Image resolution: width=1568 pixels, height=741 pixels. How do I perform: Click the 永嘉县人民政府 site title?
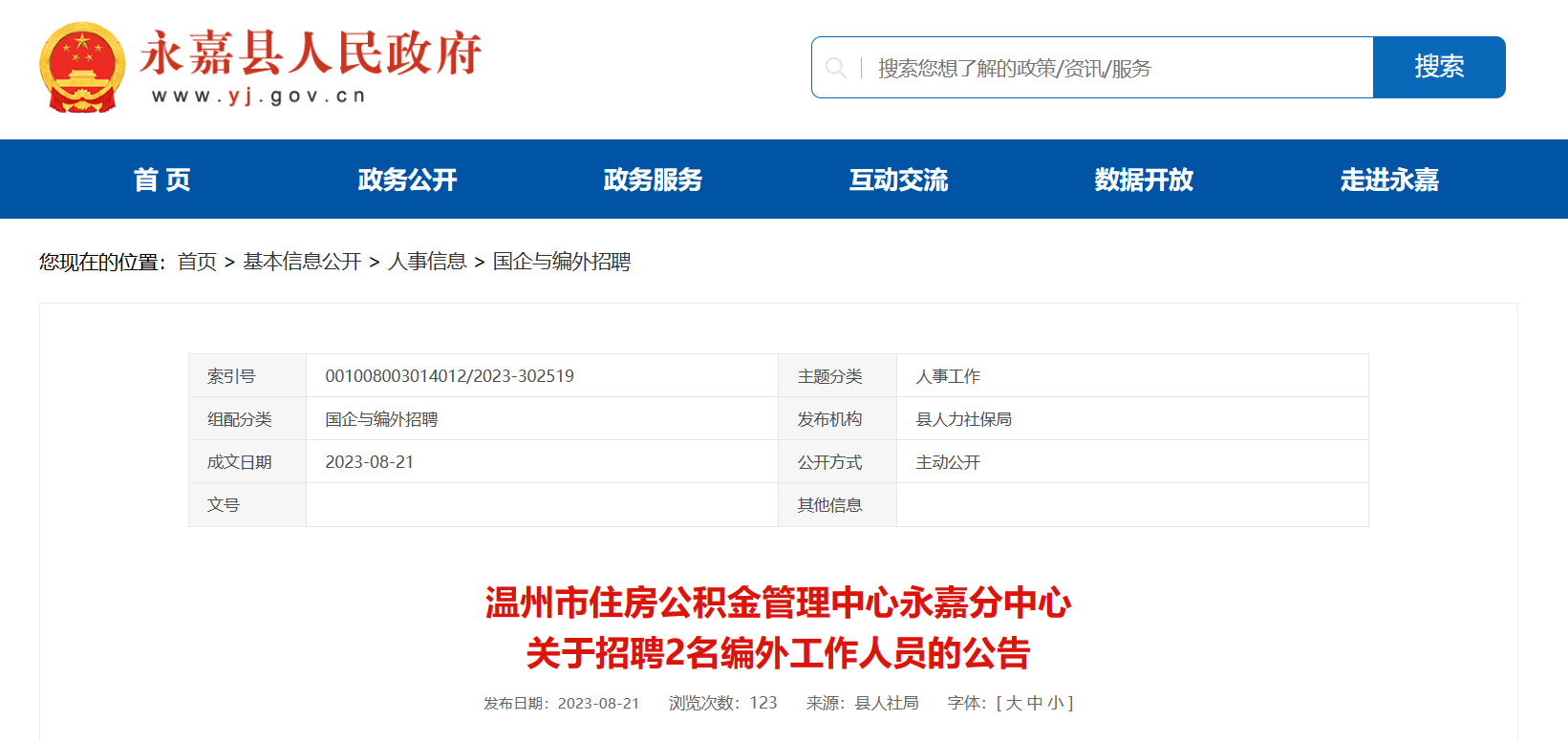(x=311, y=53)
